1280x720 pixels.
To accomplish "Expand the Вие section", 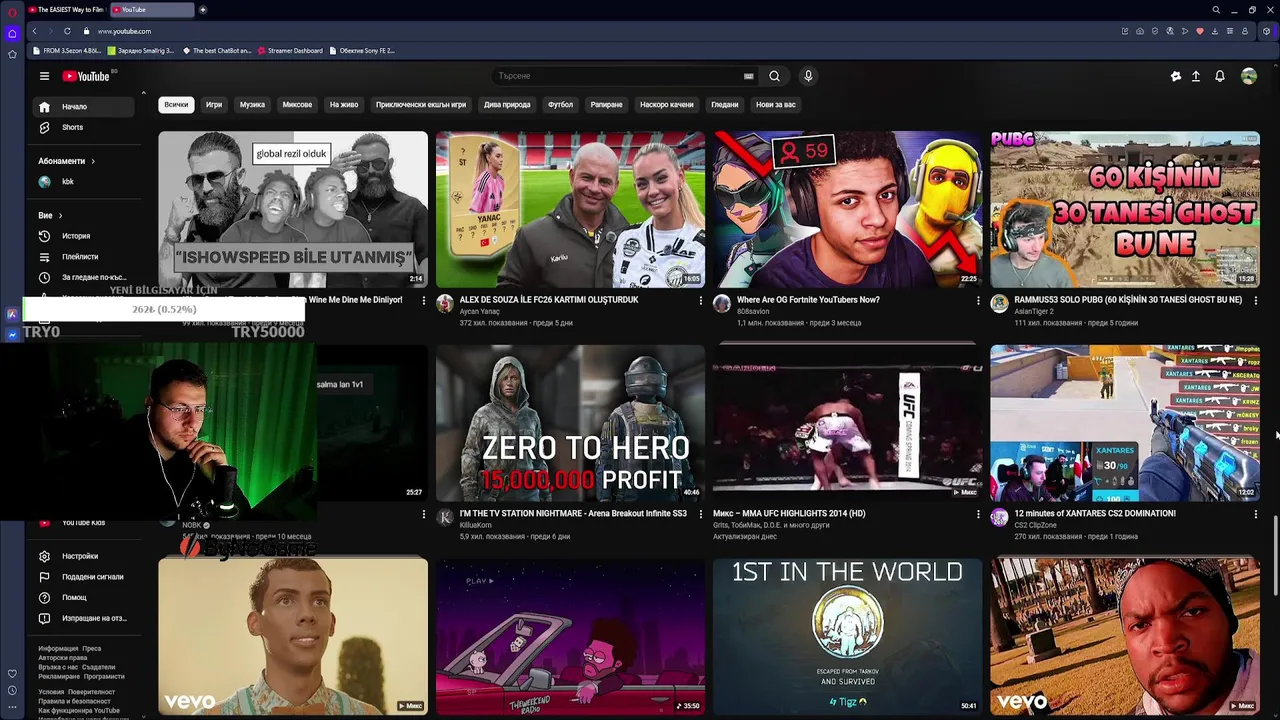I will [x=50, y=215].
